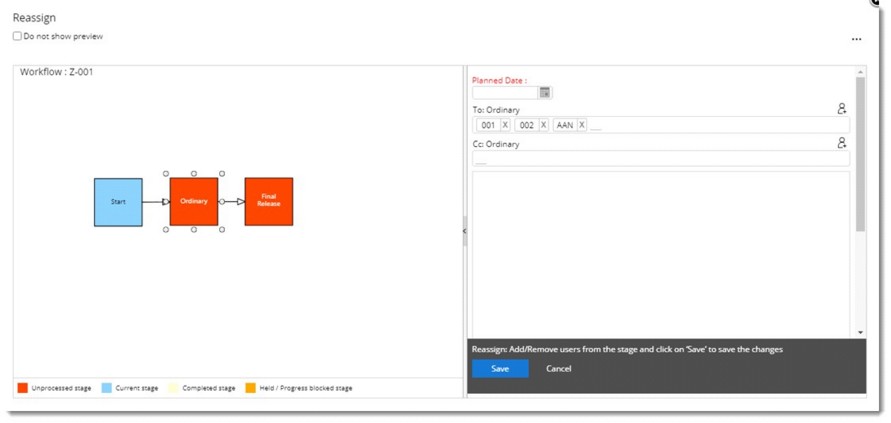Image resolution: width=891 pixels, height=423 pixels.
Task: Click the Save button
Action: click(500, 369)
